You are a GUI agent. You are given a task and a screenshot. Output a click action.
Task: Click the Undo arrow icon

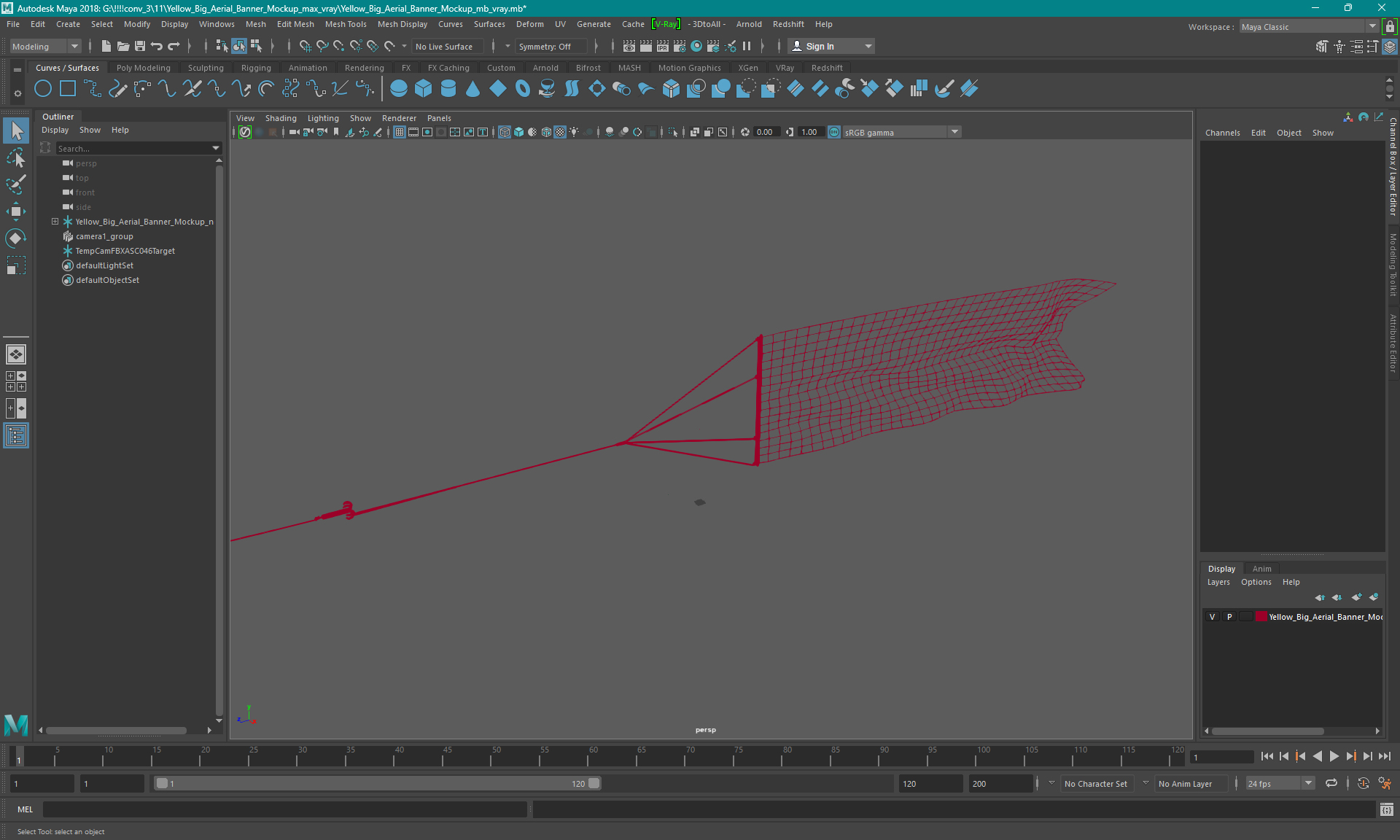coord(157,46)
